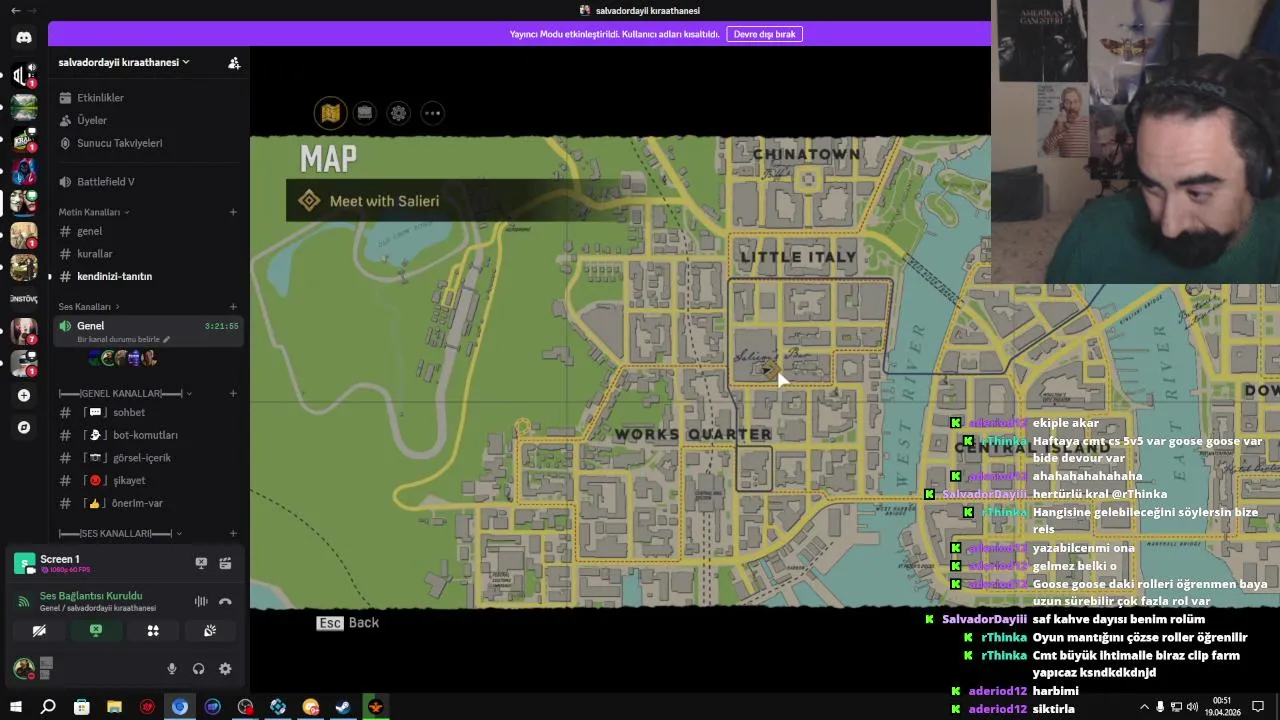This screenshot has height=720, width=1280.
Task: Open the salvadordayii kıraathanesi server dropdown
Action: click(124, 62)
